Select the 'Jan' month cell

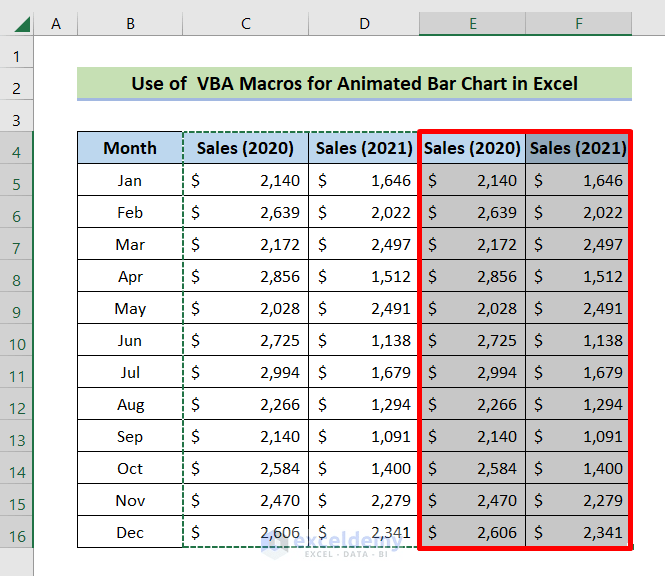tap(130, 180)
